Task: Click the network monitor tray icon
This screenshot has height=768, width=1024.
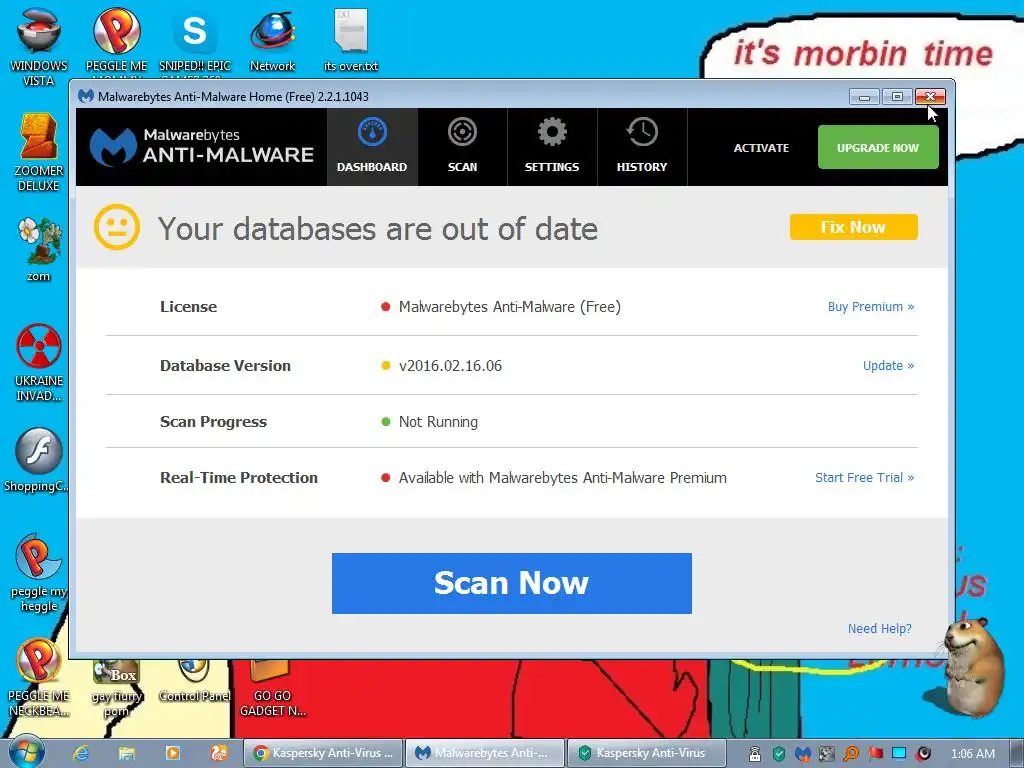Action: [x=899, y=754]
